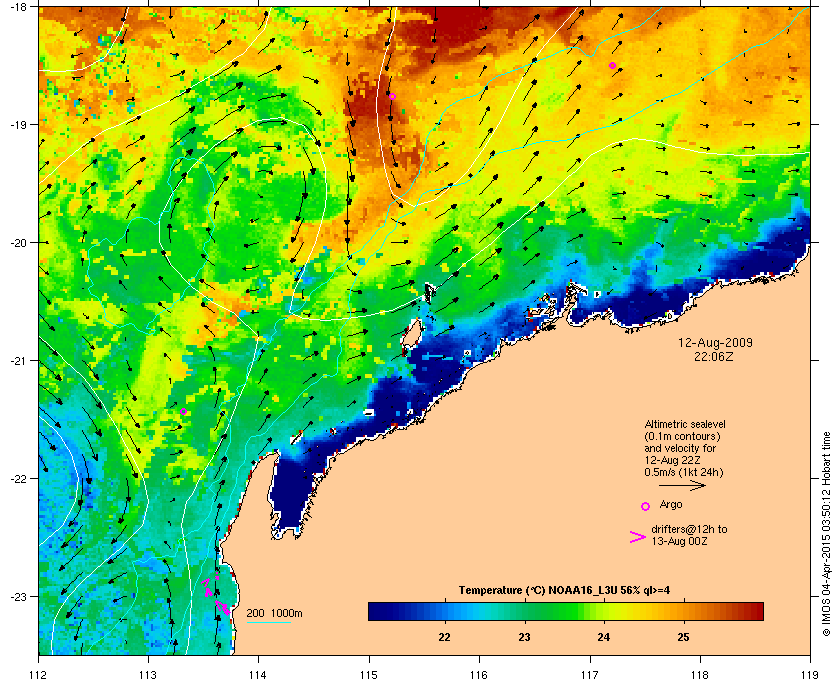Click the latitude axis label -18
Screen dimensions: 840x680
click(x=18, y=7)
